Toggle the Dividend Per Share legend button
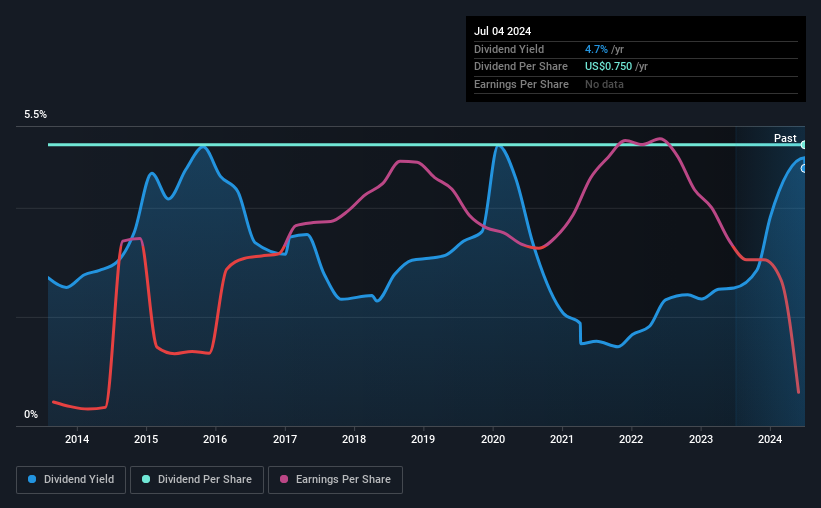Screen dimensions: 821x508 pyautogui.click(x=197, y=480)
